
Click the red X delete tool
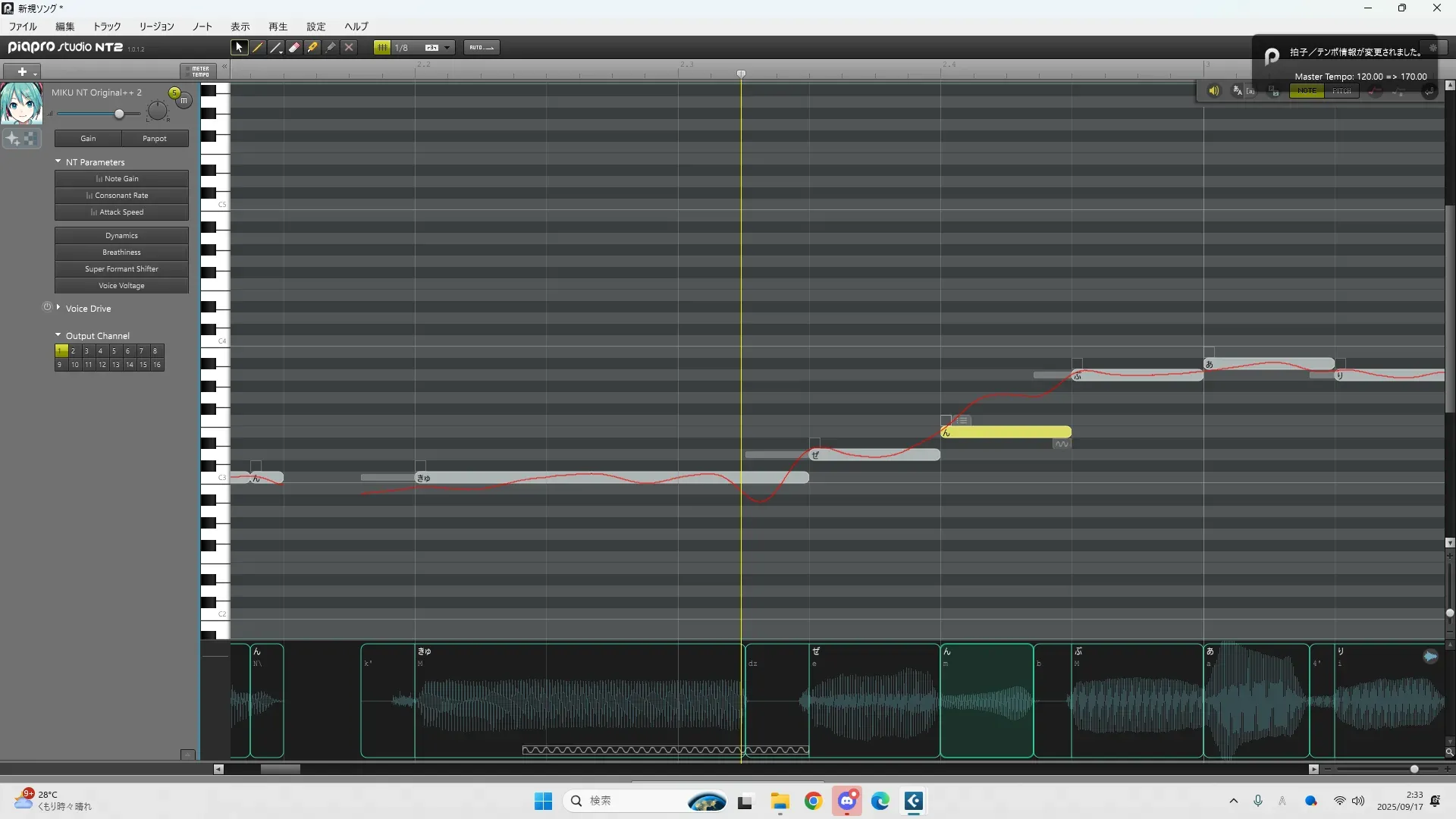point(349,47)
